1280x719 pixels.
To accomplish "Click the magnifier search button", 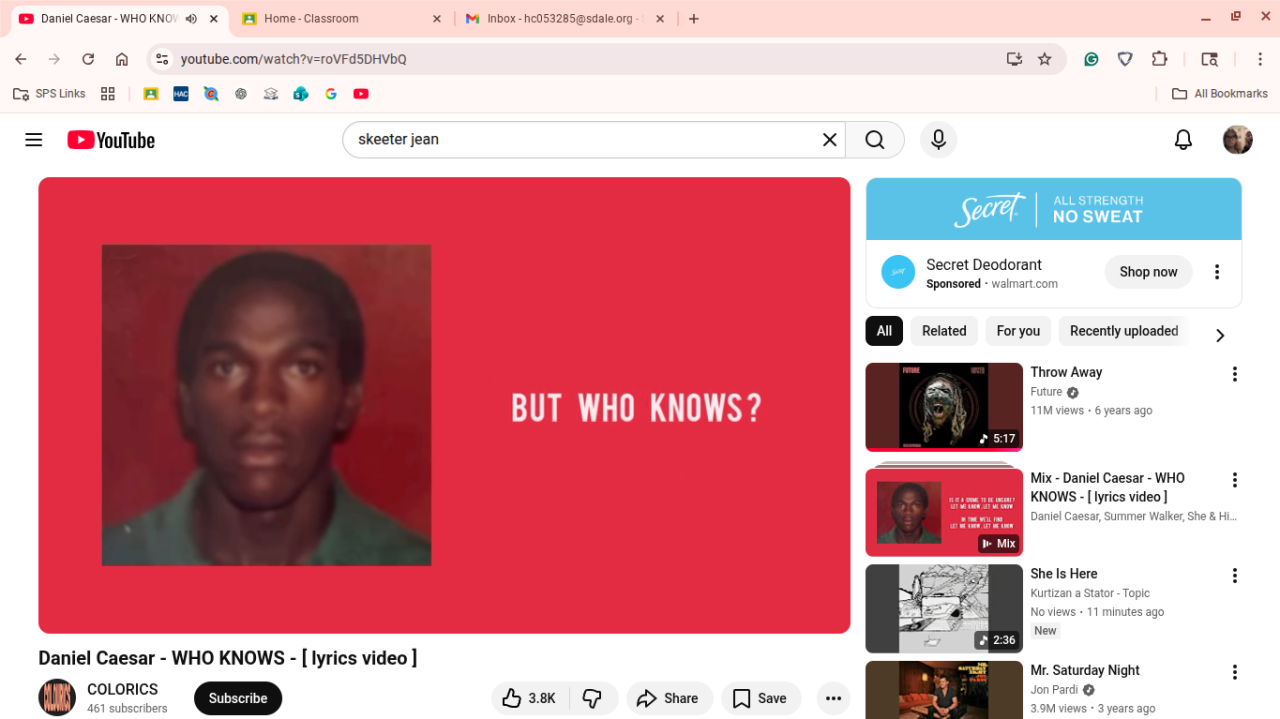I will 875,140.
